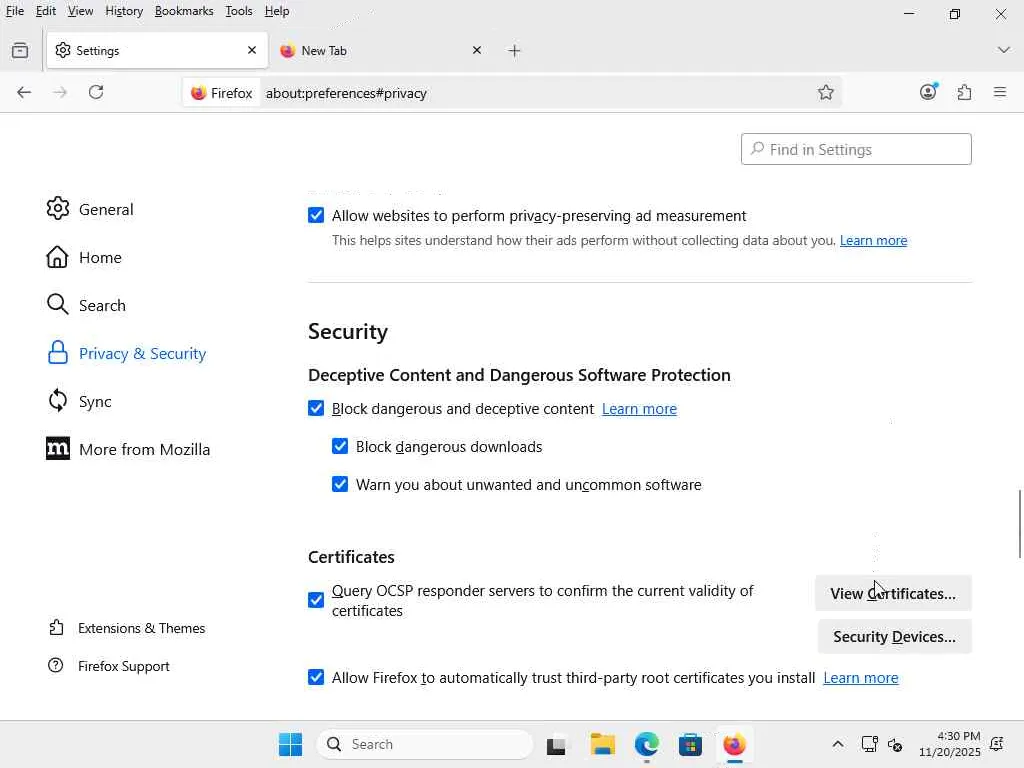
Task: Open the list all tabs view
Action: (20, 50)
